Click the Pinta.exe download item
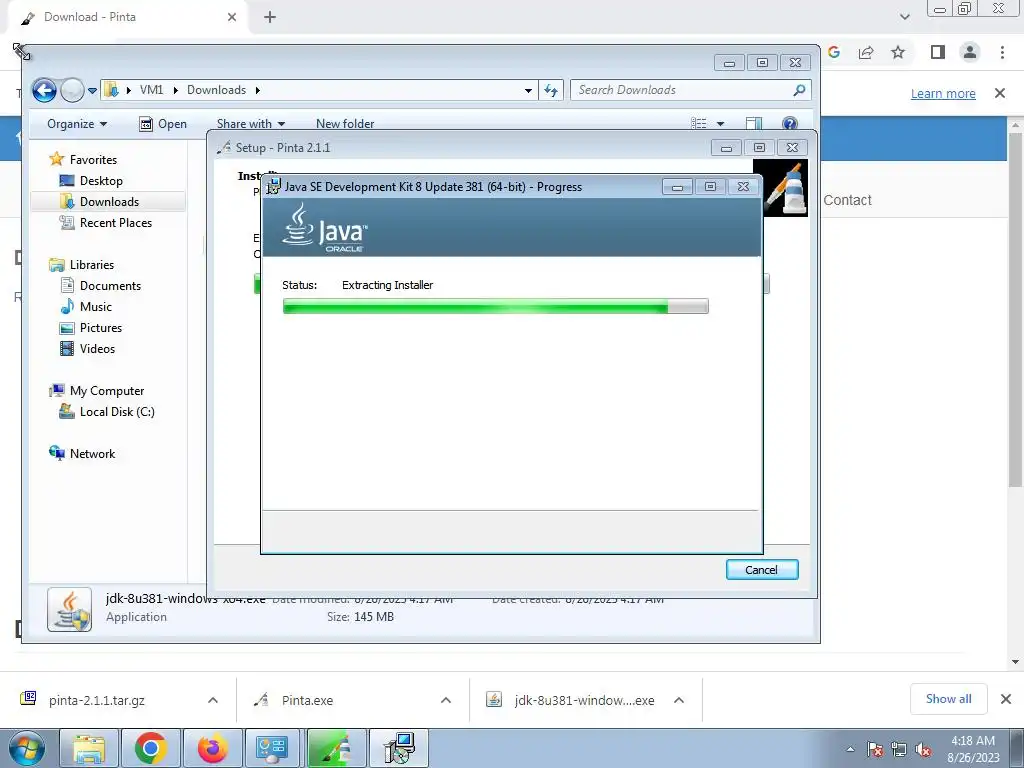The width and height of the screenshot is (1024, 768). pos(307,700)
